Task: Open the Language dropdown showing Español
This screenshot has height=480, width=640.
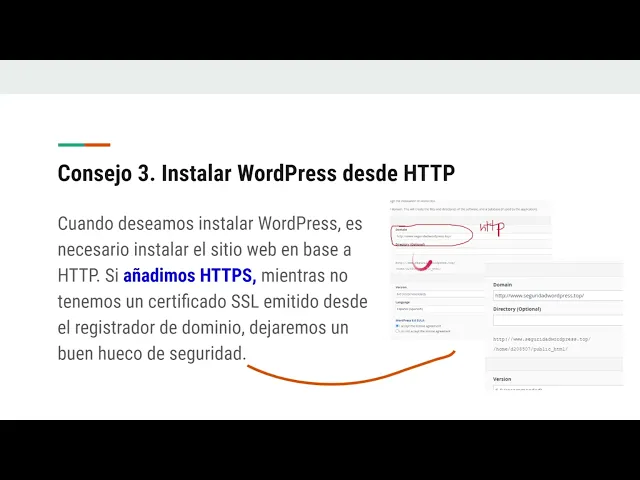Action: pos(440,309)
